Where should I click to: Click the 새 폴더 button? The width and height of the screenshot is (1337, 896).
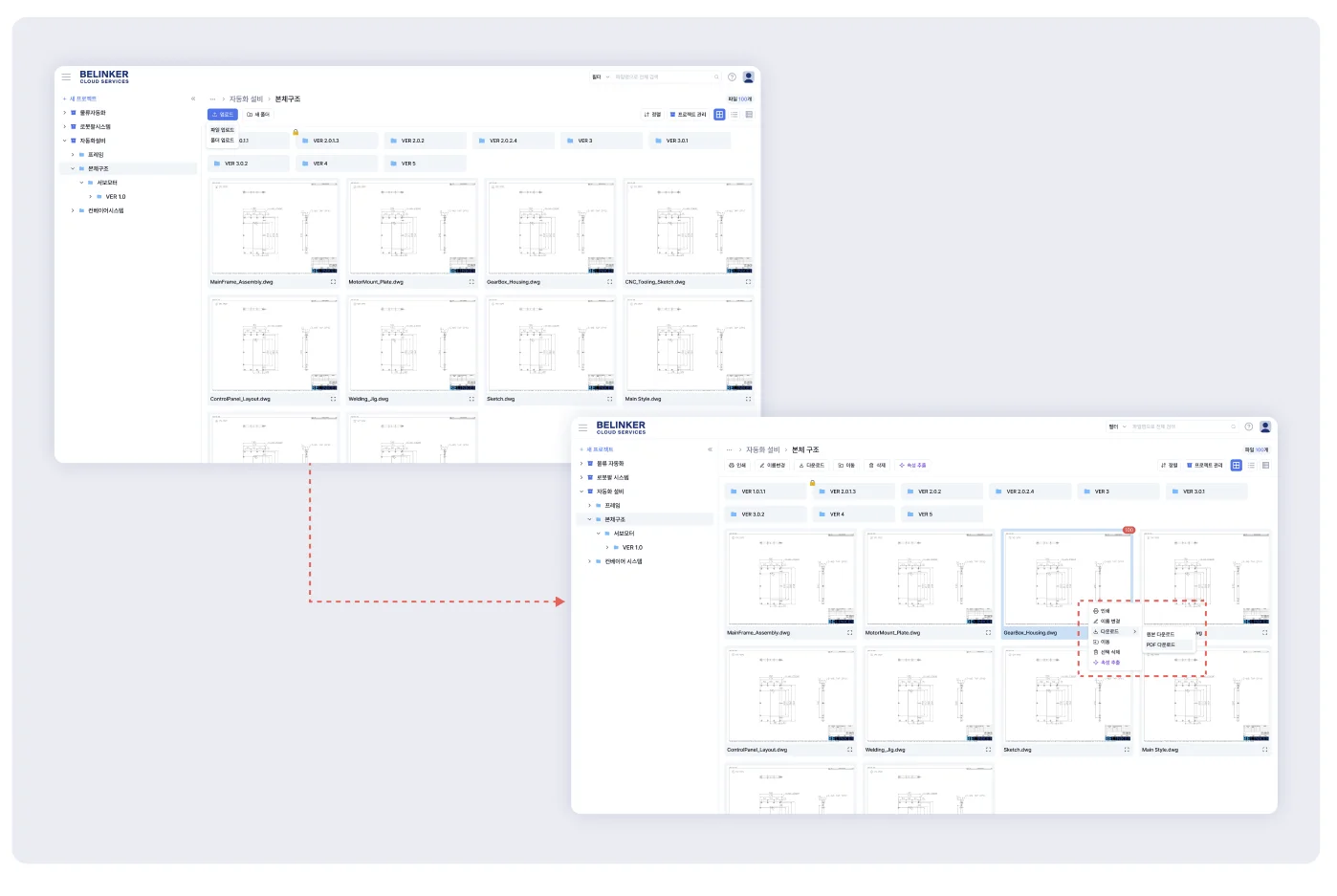(x=258, y=115)
